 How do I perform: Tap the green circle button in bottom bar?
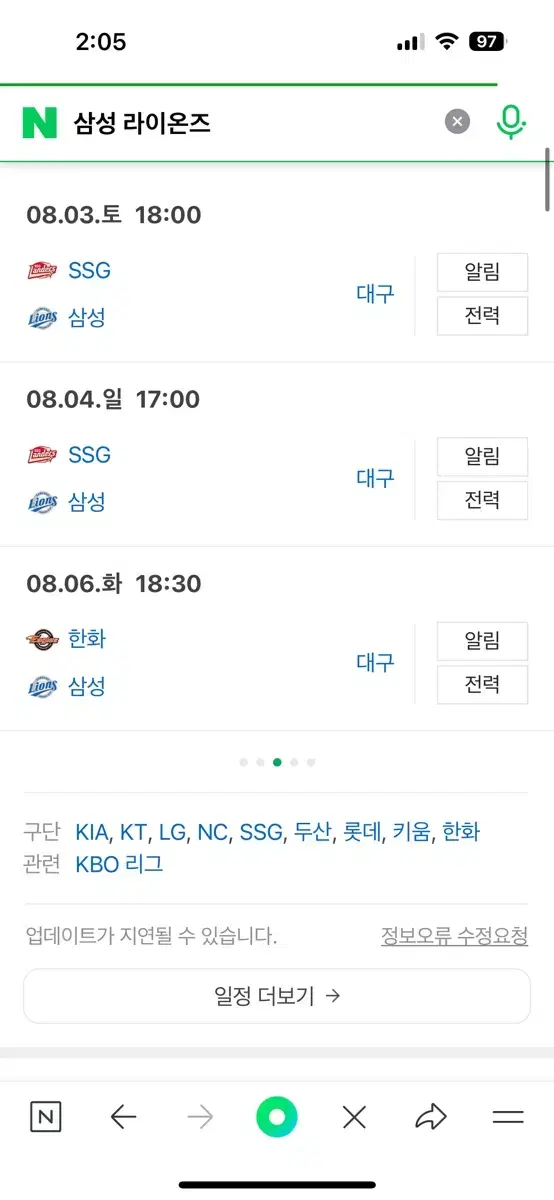click(277, 1117)
